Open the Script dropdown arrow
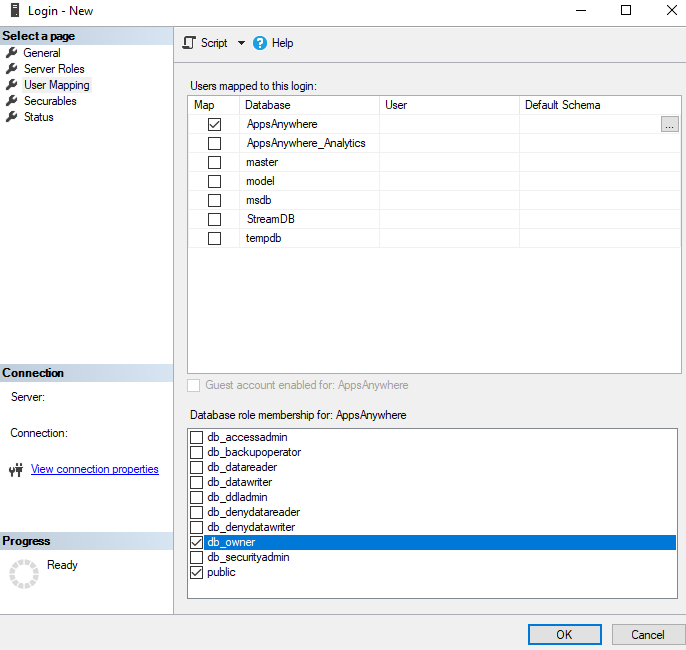The height and width of the screenshot is (650, 686). [241, 43]
